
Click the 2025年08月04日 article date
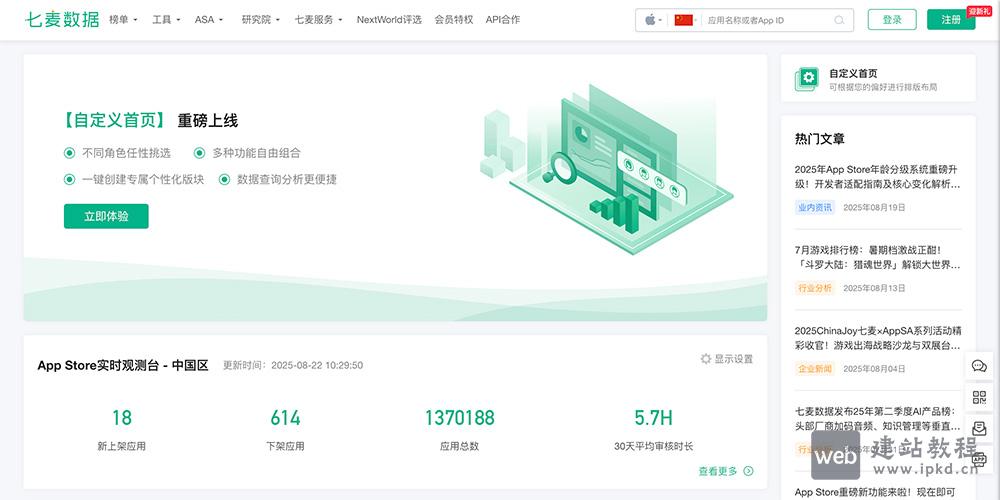pos(874,369)
